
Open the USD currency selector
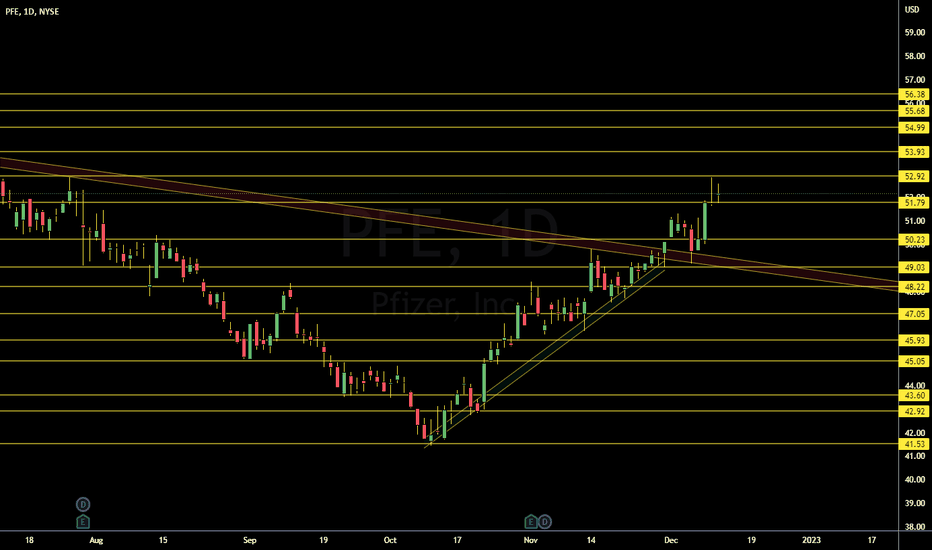point(912,10)
